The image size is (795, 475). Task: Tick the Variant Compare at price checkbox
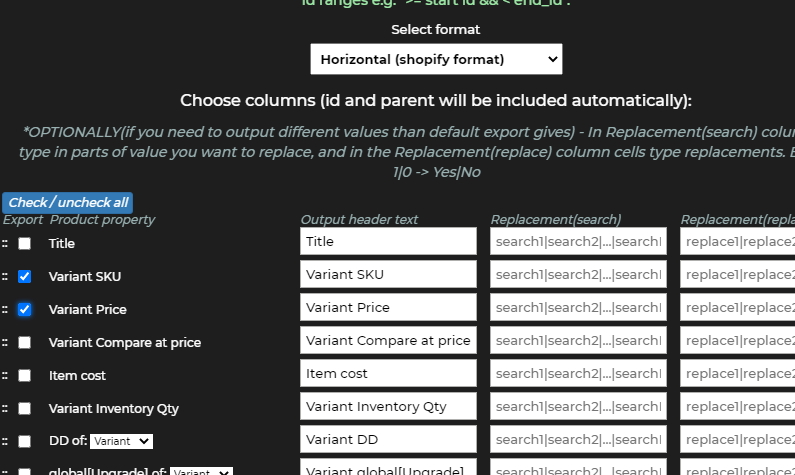coord(25,342)
